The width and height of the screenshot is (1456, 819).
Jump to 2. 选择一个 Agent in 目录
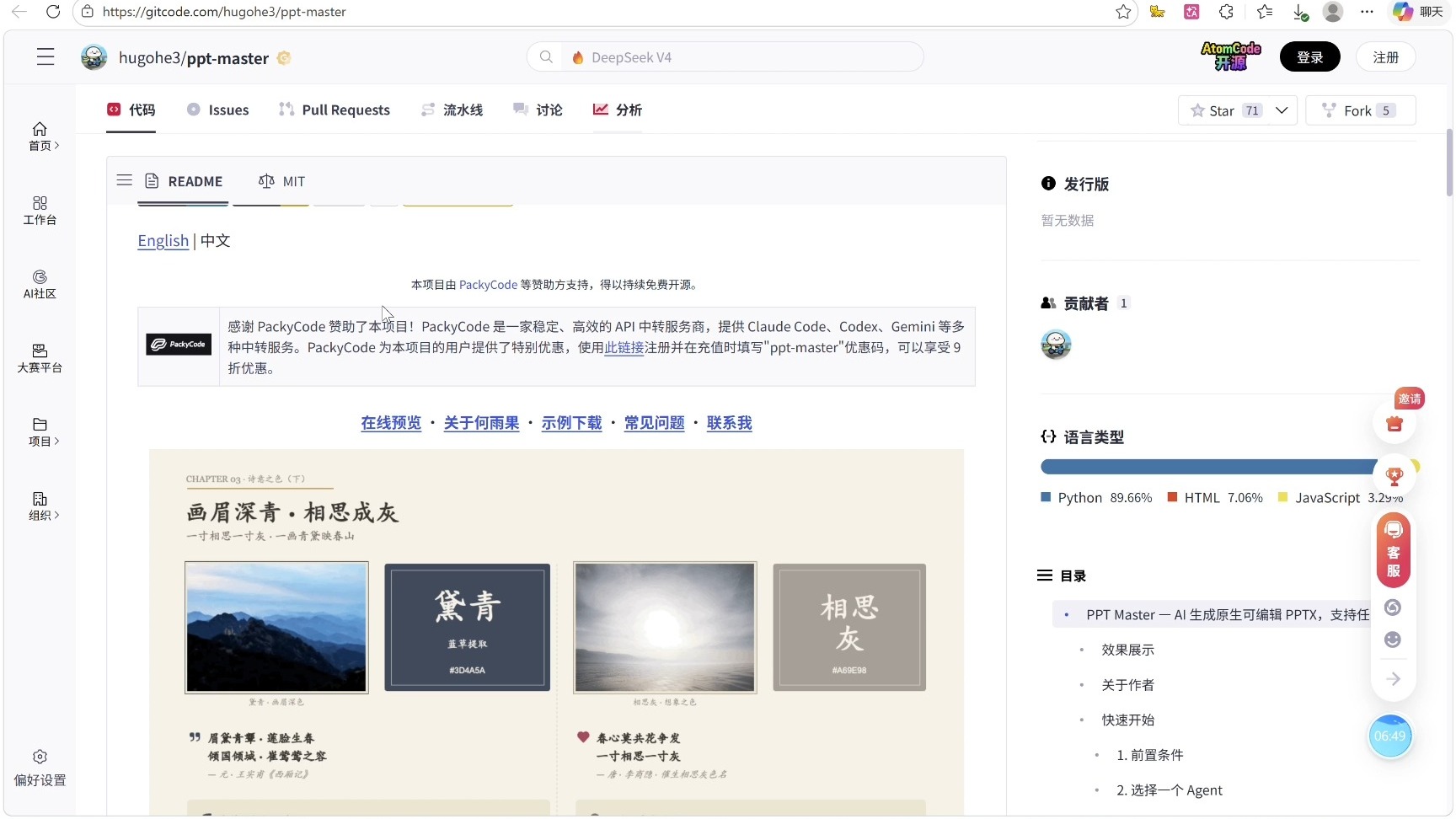click(x=1169, y=790)
